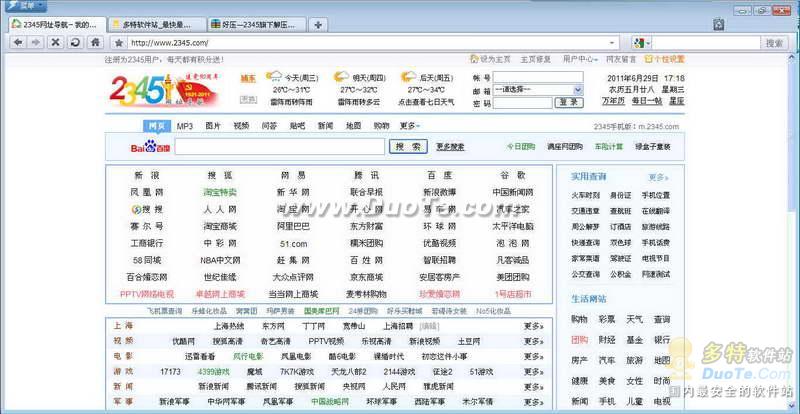Click 更多 in the 实用查询 panel
Viewport: 800px width, 414px height.
coord(658,177)
